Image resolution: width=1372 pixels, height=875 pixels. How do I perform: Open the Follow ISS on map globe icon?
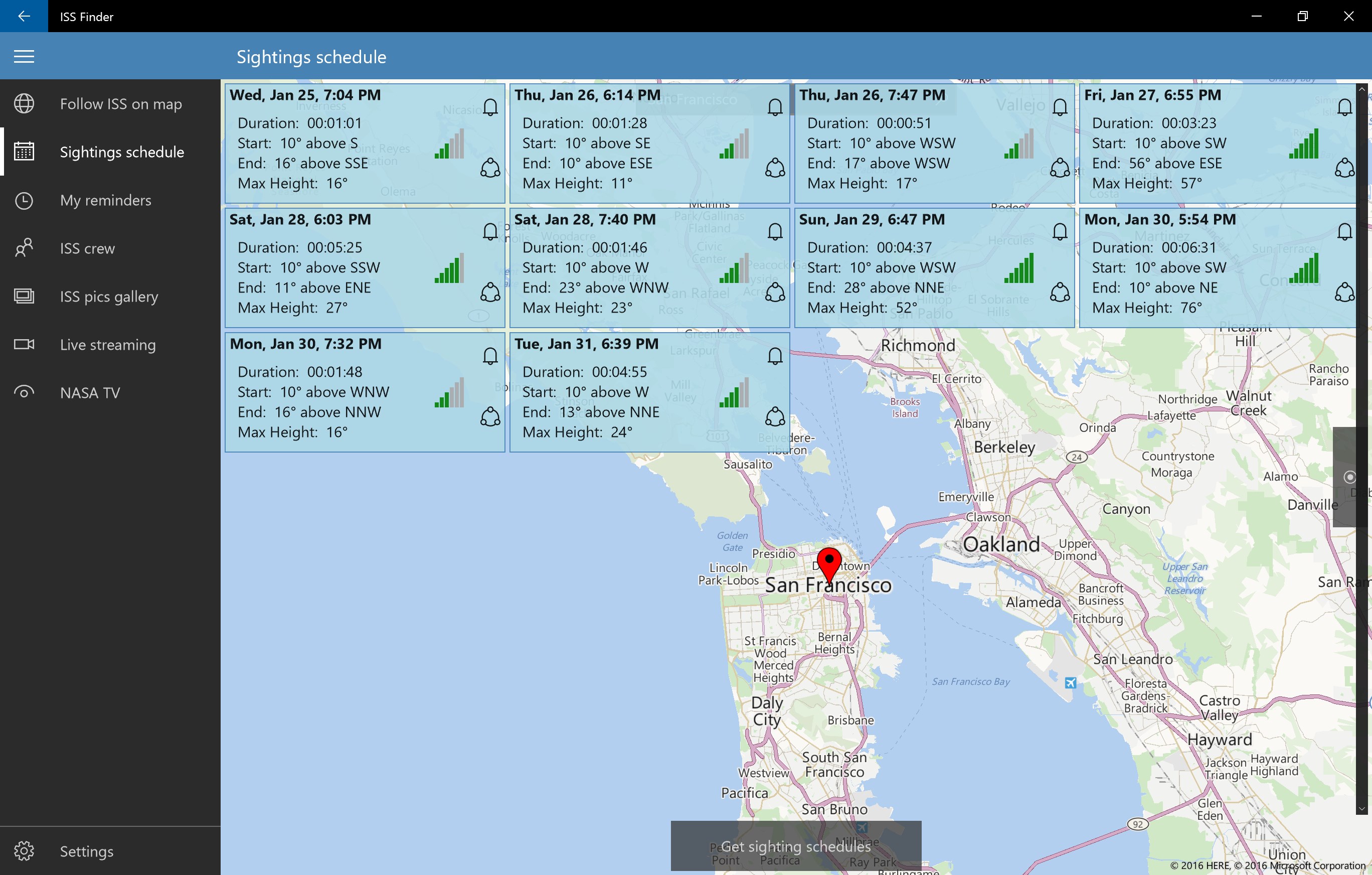[x=24, y=104]
